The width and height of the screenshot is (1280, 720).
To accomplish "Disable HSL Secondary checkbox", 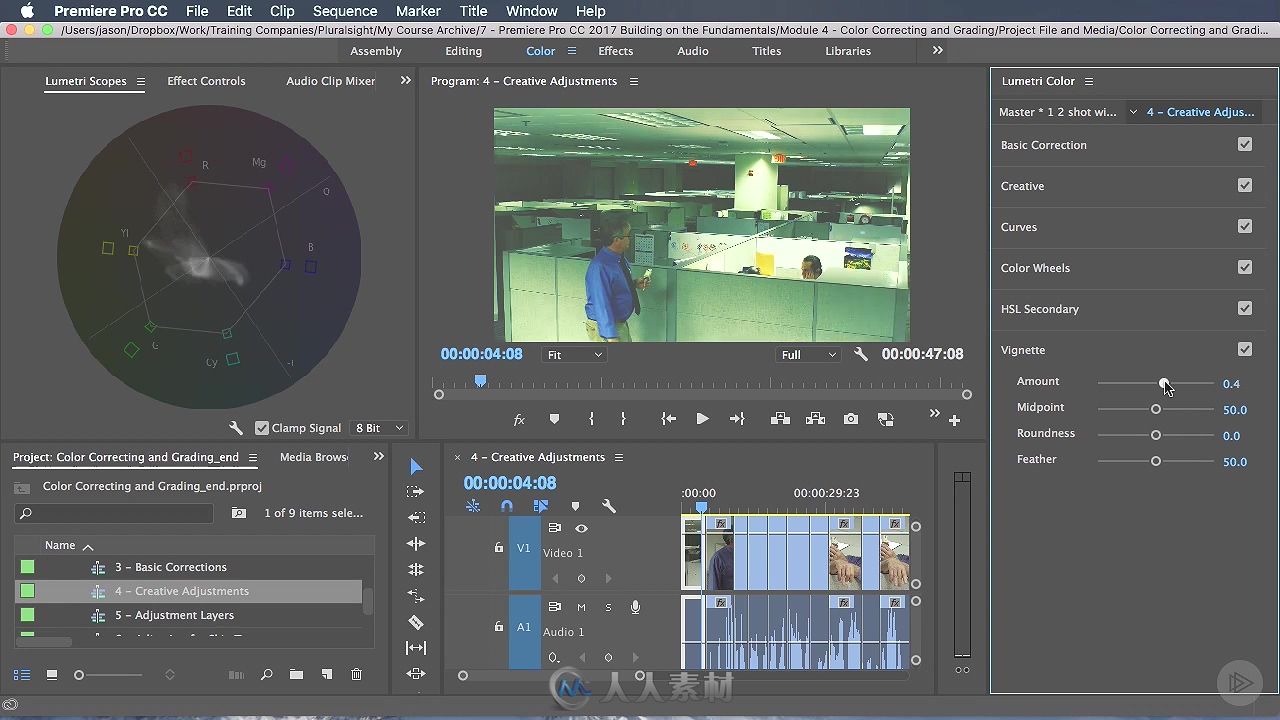I will point(1245,308).
